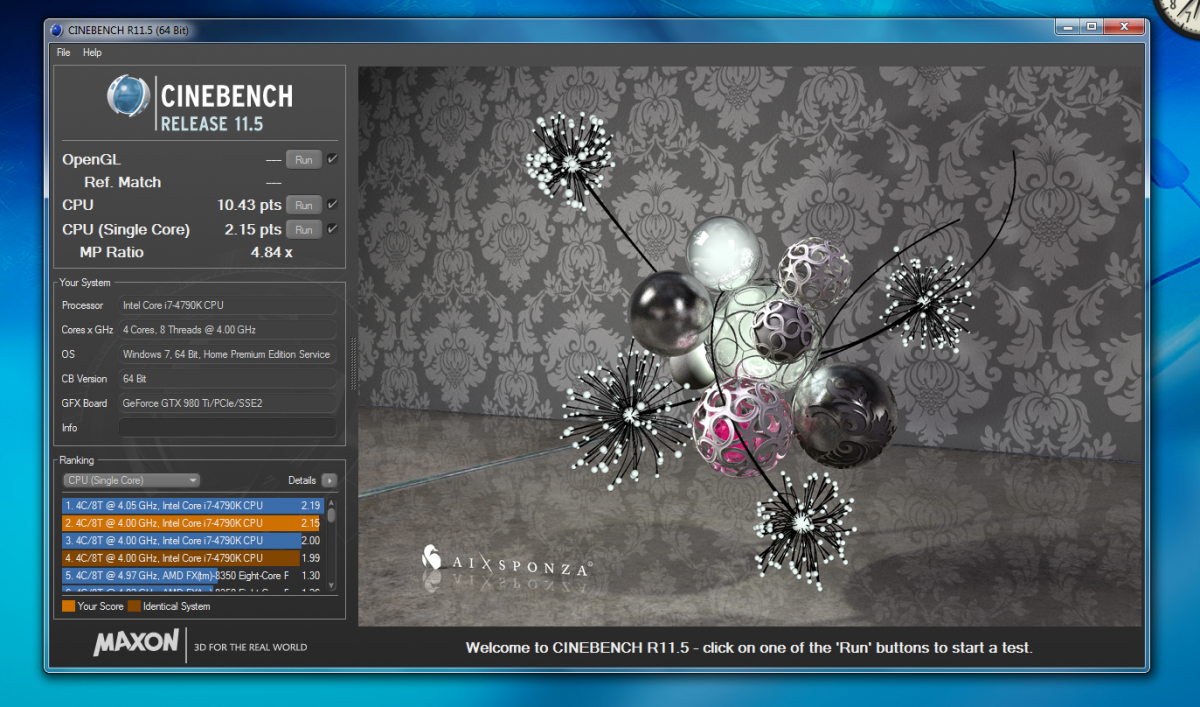Click the GFX Board GeForce GTX field
Screen dimensions: 1200x707
click(227, 403)
